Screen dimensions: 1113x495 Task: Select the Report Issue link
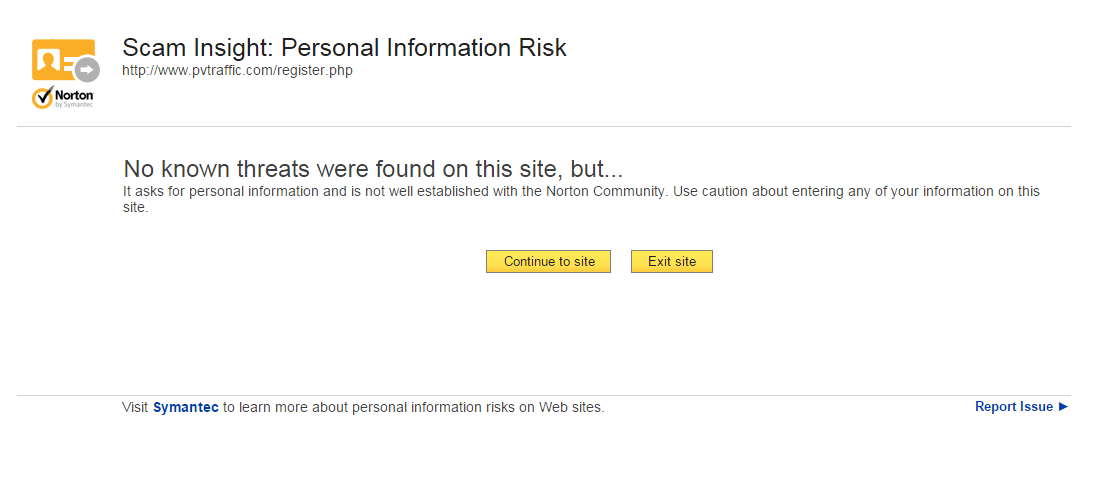(x=1013, y=407)
